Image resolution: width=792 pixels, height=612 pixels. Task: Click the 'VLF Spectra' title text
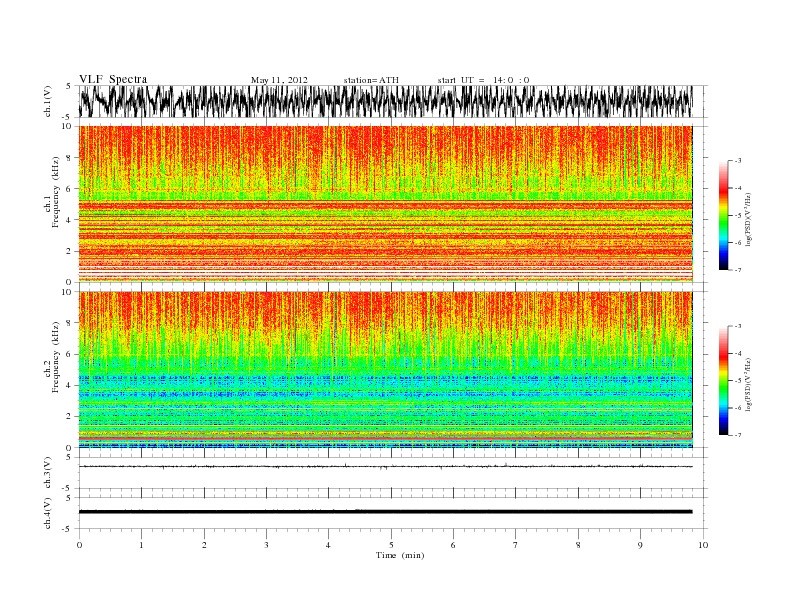tap(113, 79)
